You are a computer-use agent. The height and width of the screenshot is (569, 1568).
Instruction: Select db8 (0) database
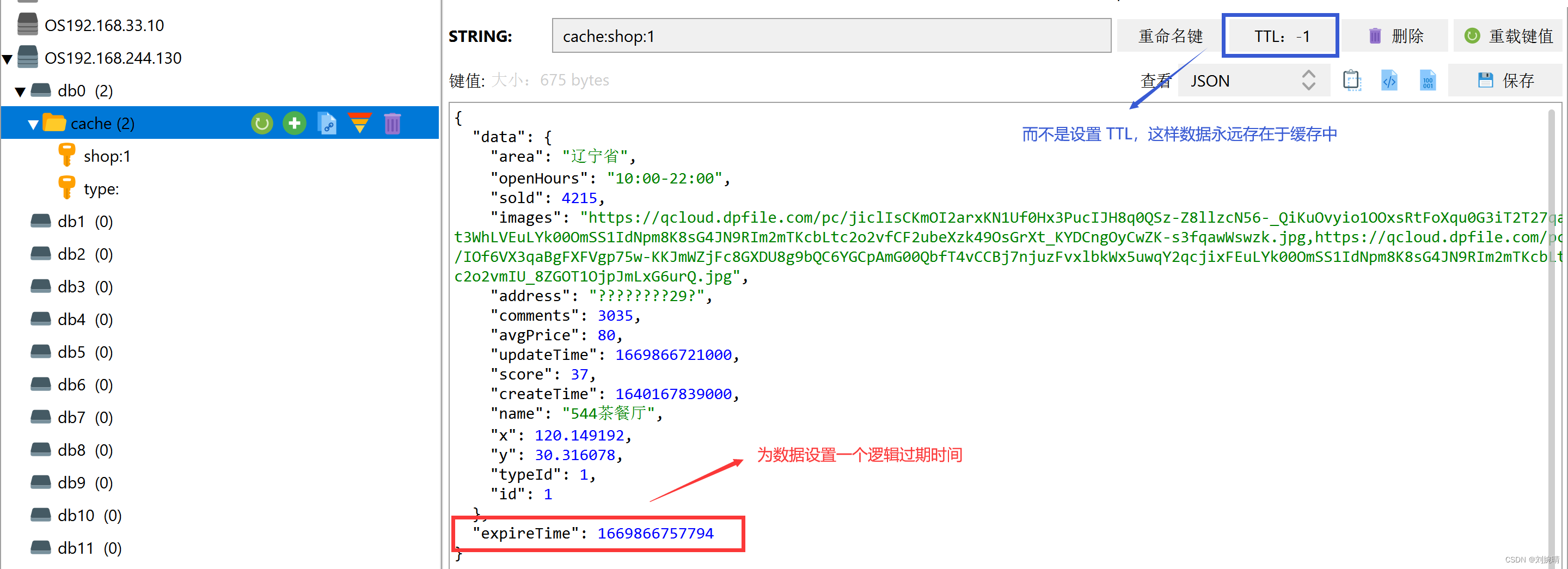point(85,450)
